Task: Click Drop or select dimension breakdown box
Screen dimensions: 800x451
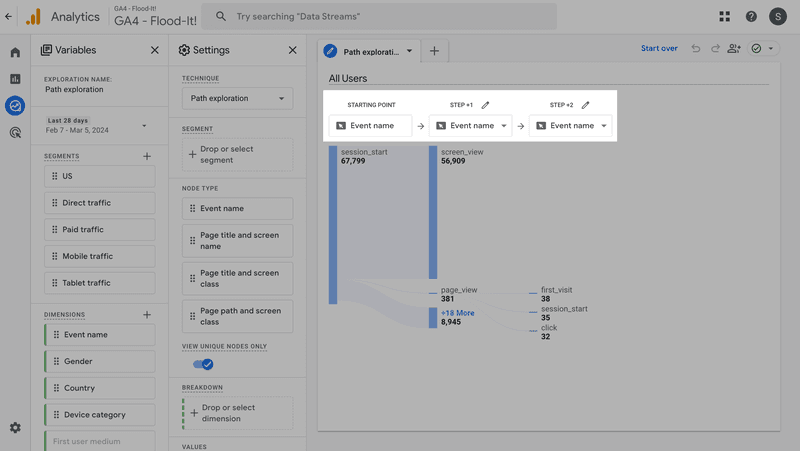Action: pyautogui.click(x=237, y=413)
